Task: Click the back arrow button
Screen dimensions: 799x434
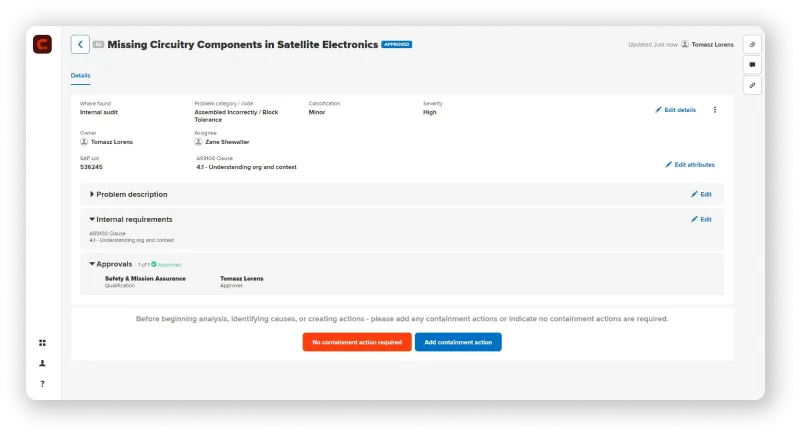Action: (80, 44)
